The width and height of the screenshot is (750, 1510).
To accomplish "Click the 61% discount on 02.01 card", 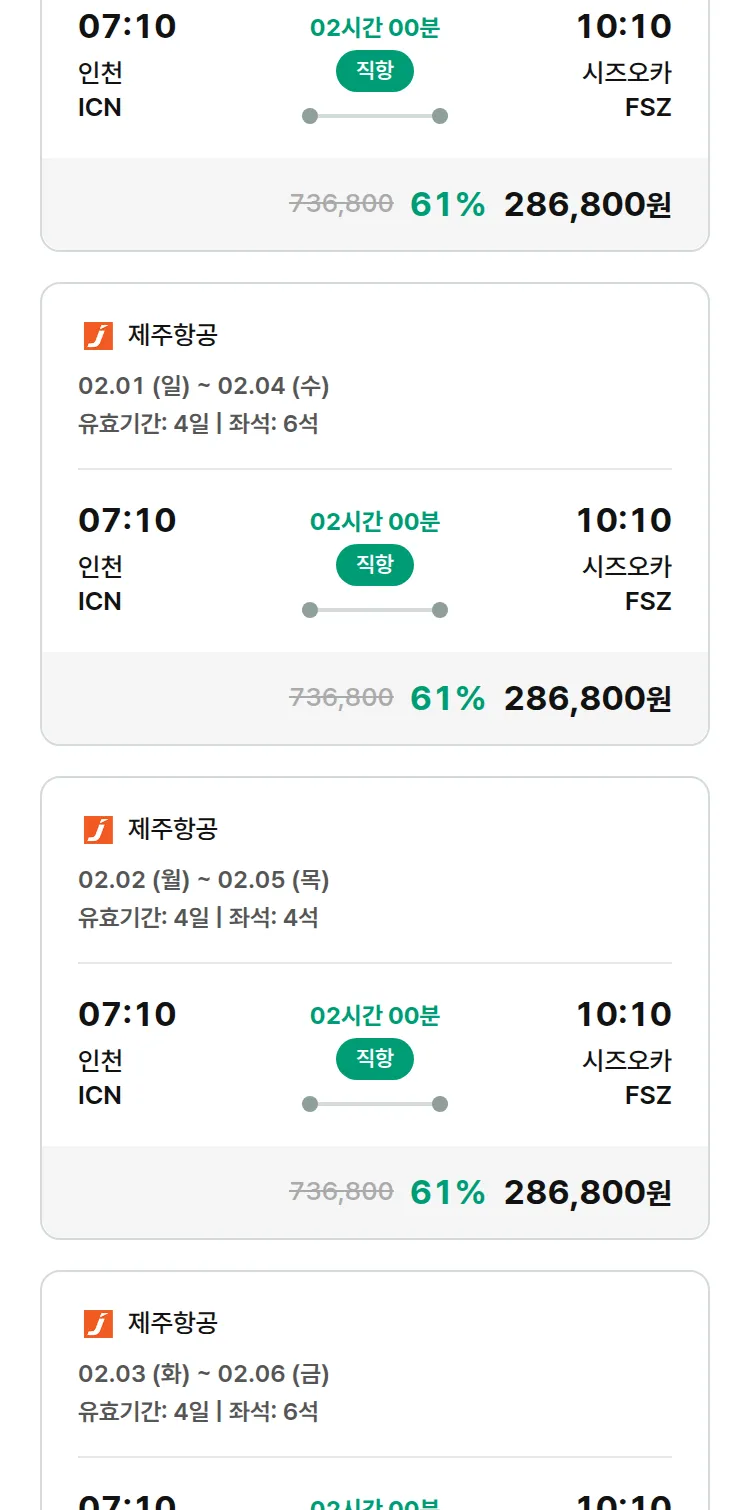I will [x=447, y=699].
